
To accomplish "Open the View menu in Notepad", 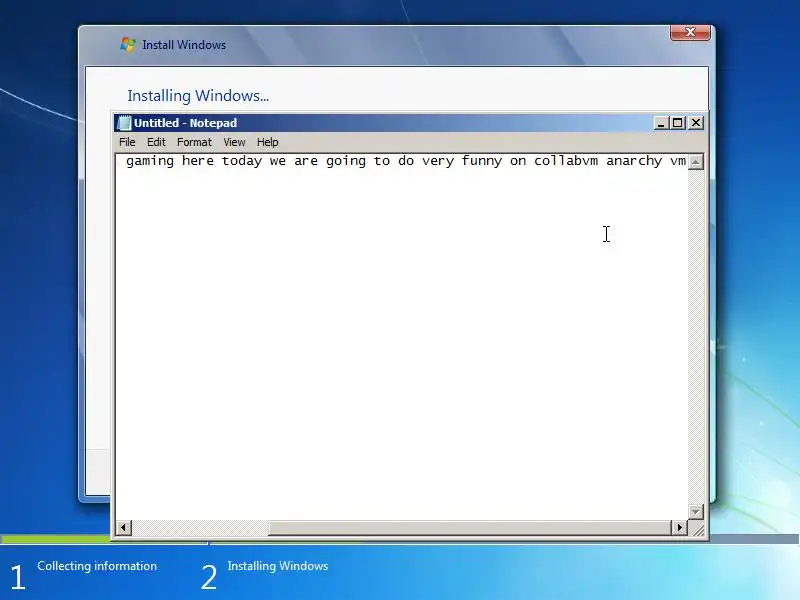I will coord(234,142).
